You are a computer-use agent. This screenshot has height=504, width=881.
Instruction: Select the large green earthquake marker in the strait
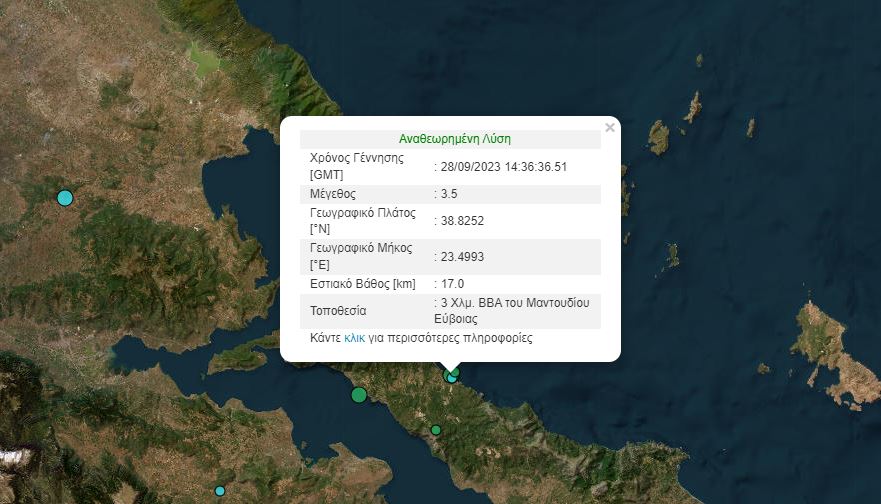359,395
